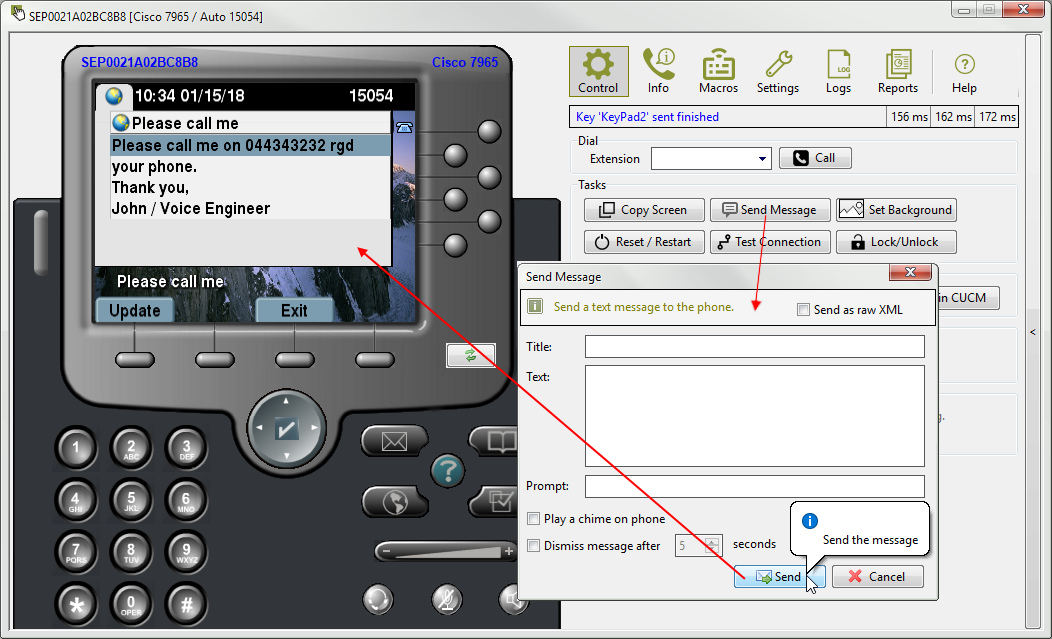Click the navigation pad select center button
The width and height of the screenshot is (1052, 639).
pyautogui.click(x=286, y=428)
